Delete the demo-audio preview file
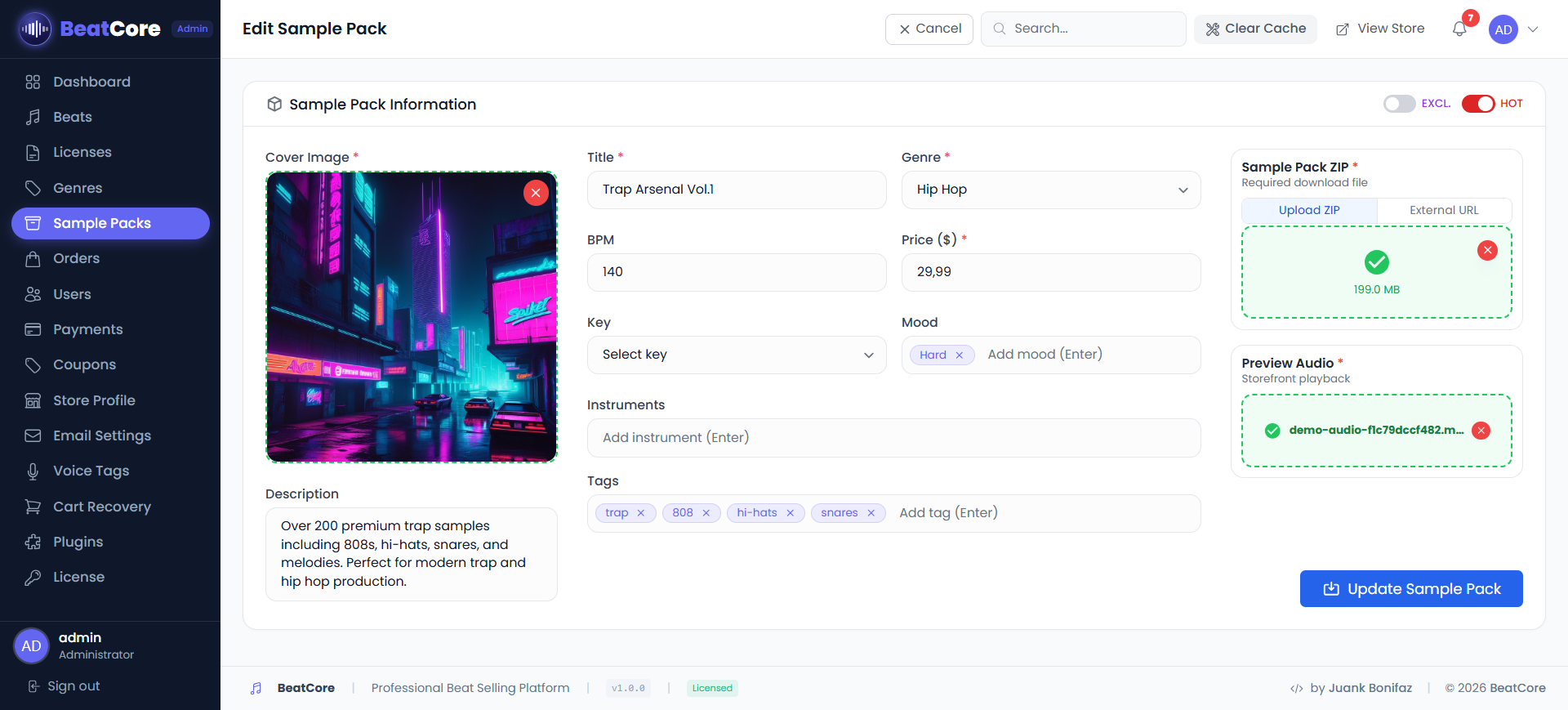Image resolution: width=1568 pixels, height=710 pixels. (x=1481, y=431)
